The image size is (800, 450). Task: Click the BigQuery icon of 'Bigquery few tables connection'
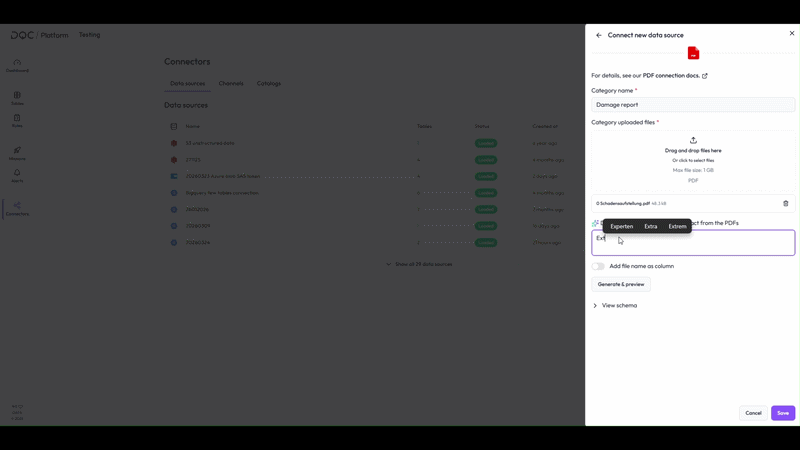pyautogui.click(x=174, y=193)
